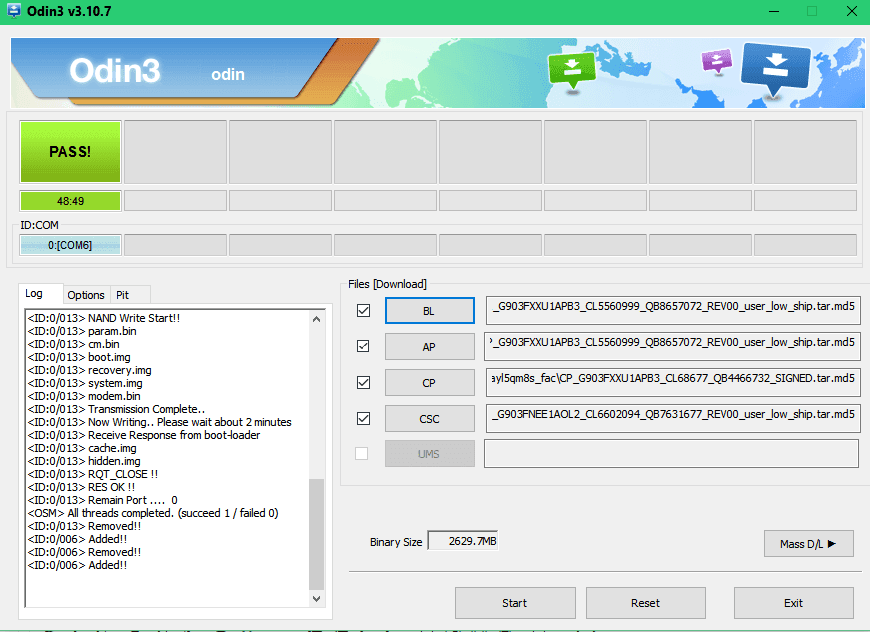The width and height of the screenshot is (870, 632).
Task: Click log line 'RES OK !!'
Action: pos(82,487)
